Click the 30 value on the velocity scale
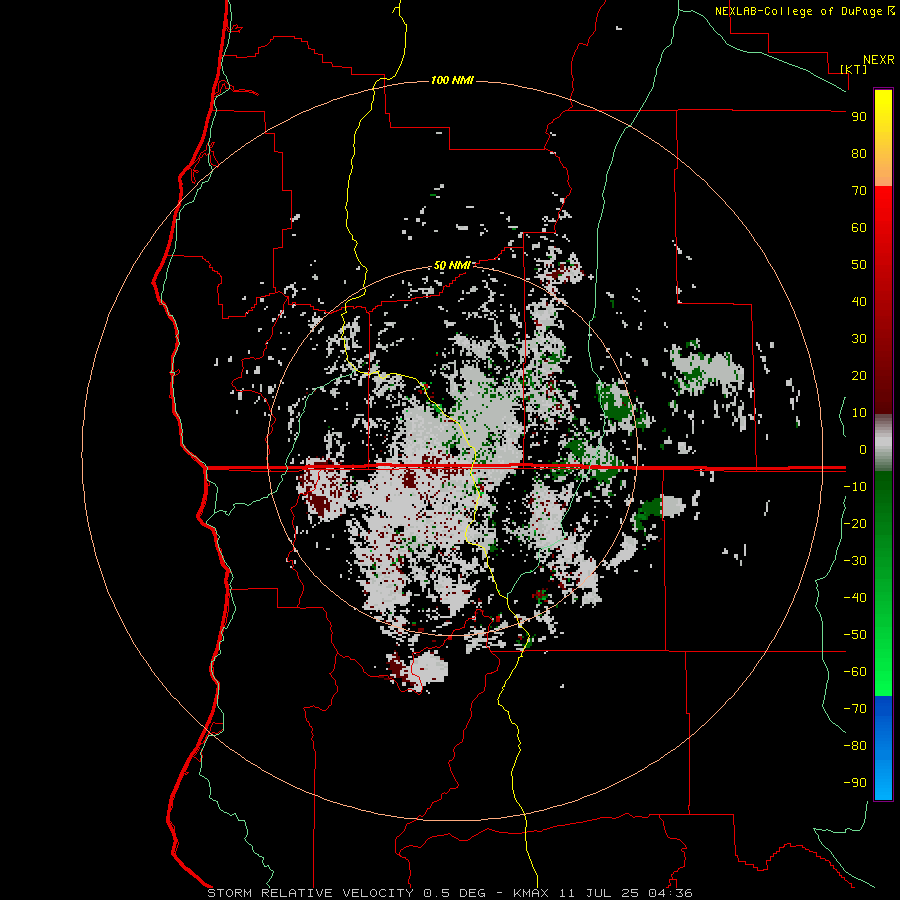The image size is (900, 900). [x=859, y=339]
